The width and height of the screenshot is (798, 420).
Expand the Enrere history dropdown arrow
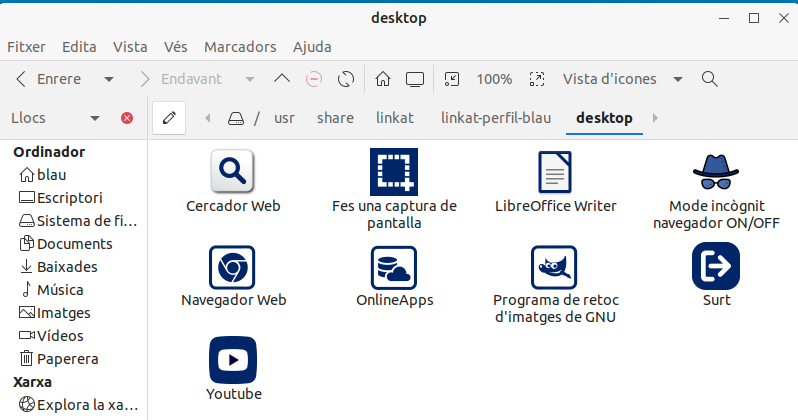click(x=109, y=79)
